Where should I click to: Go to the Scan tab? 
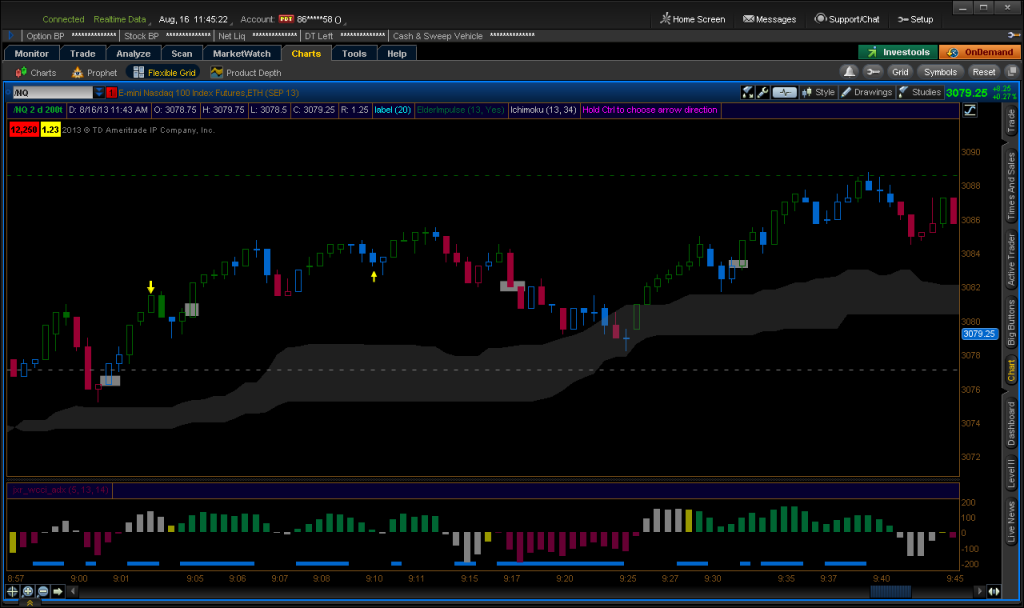[182, 54]
